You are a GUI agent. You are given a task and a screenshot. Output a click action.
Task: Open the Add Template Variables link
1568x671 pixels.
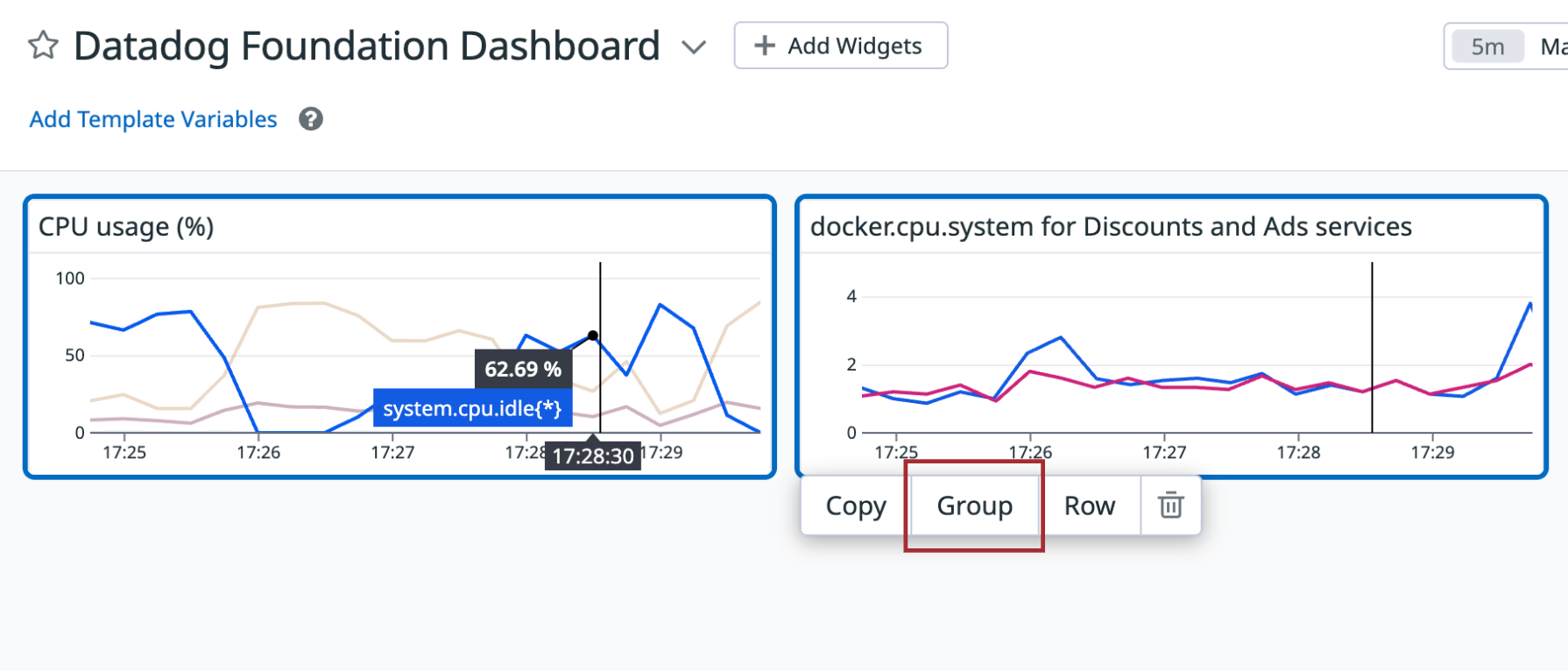[x=153, y=119]
